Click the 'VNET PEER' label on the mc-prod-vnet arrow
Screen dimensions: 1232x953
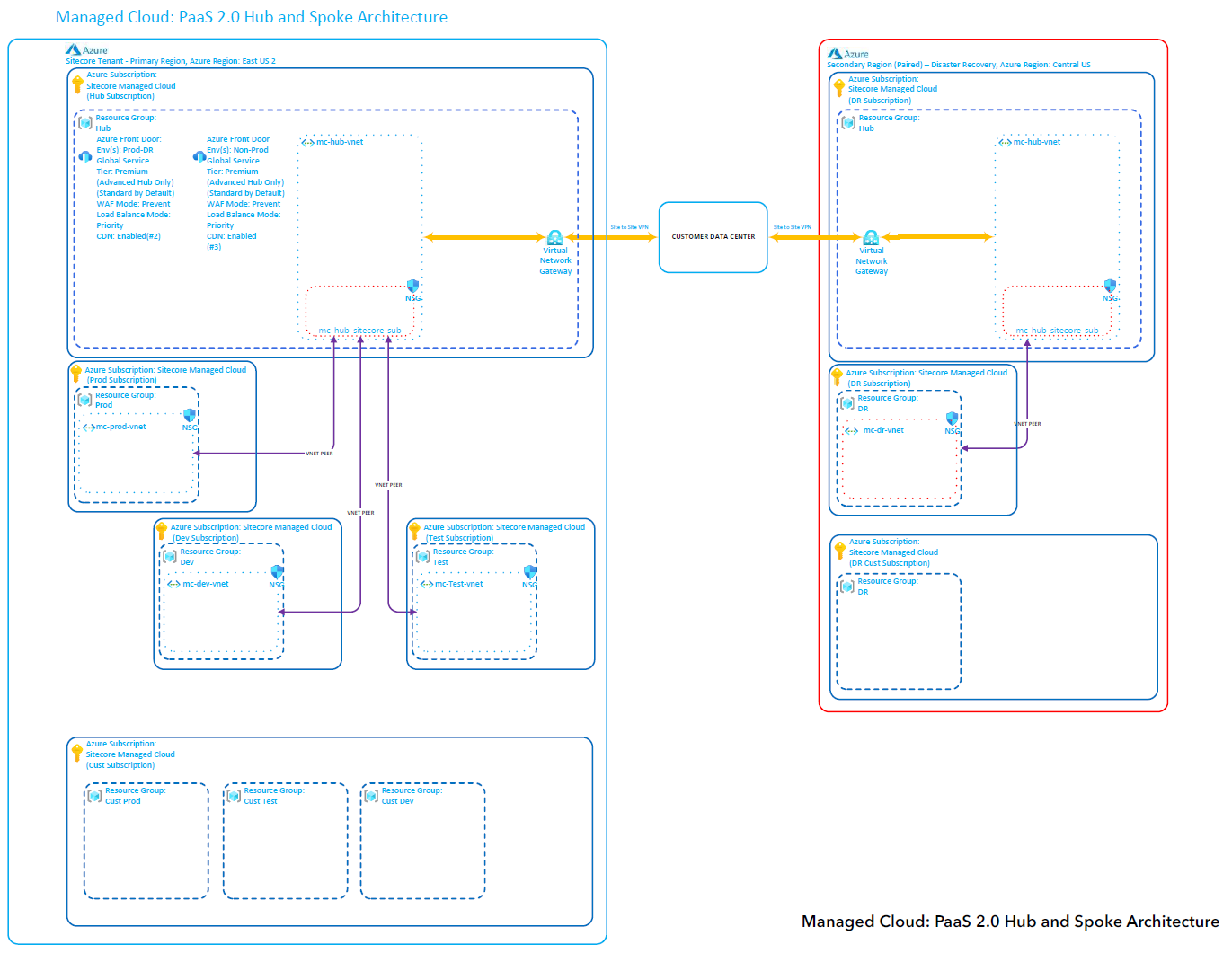tap(319, 454)
